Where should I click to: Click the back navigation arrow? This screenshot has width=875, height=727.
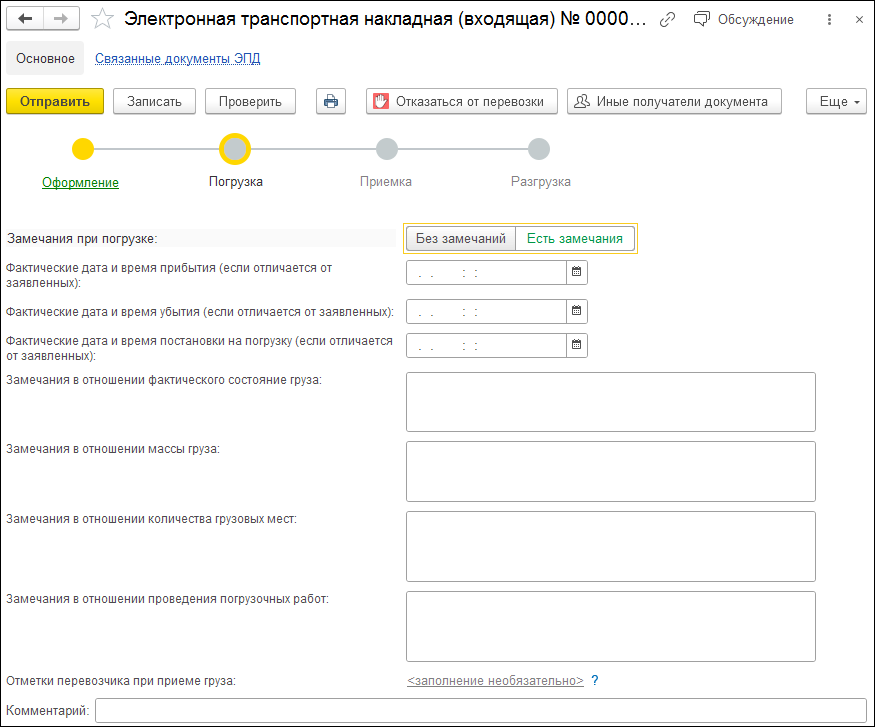pyautogui.click(x=25, y=19)
